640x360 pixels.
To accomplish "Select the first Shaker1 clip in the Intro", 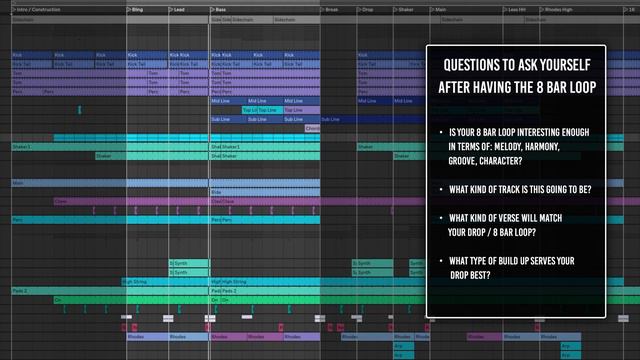I will 69,147.
